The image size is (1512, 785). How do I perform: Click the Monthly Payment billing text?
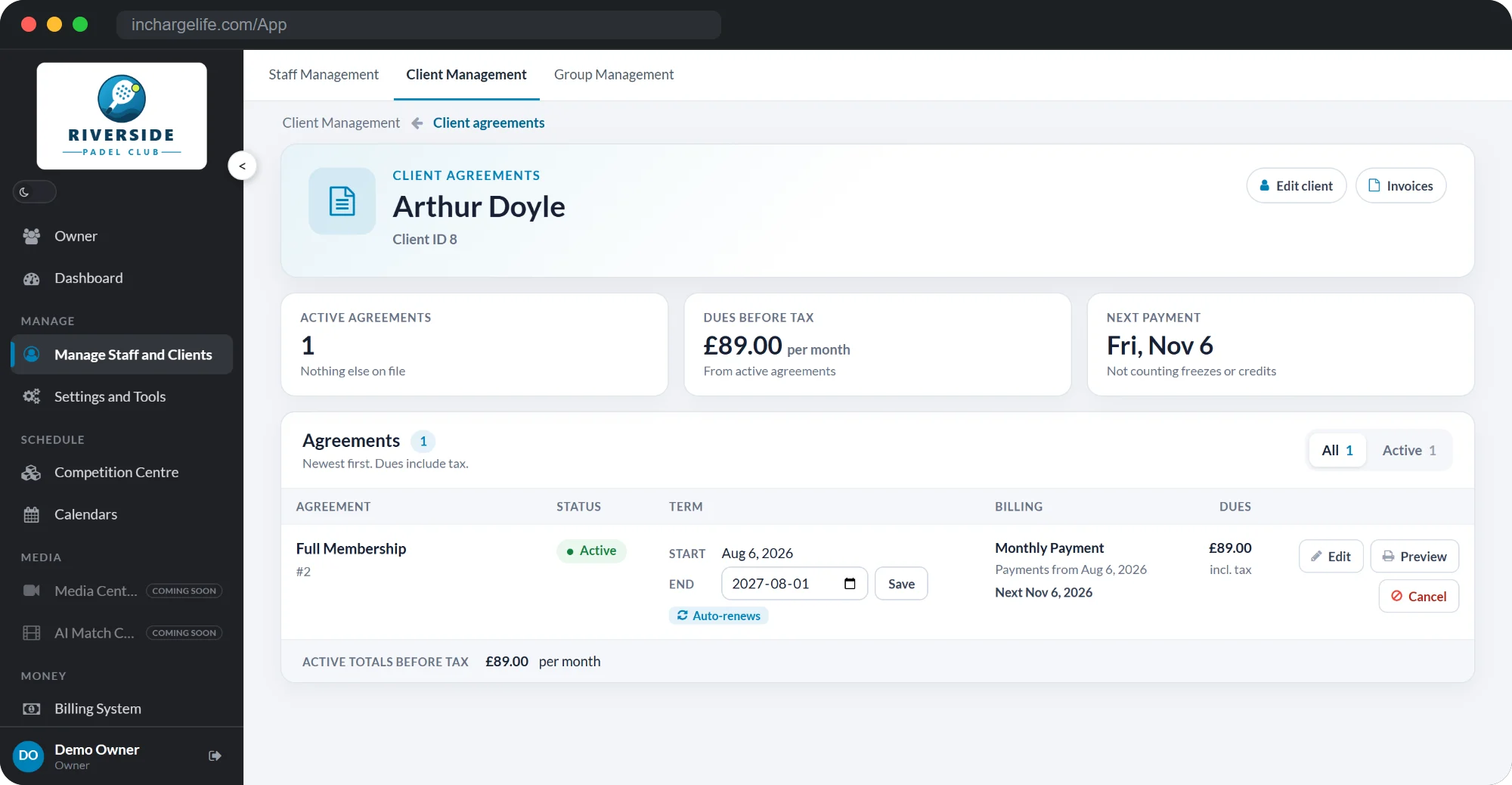(x=1049, y=548)
